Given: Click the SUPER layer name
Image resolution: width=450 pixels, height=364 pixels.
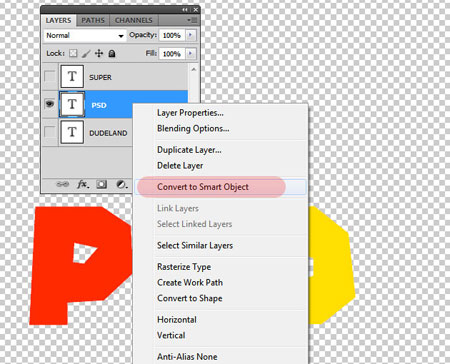Looking at the screenshot, I should tap(100, 77).
